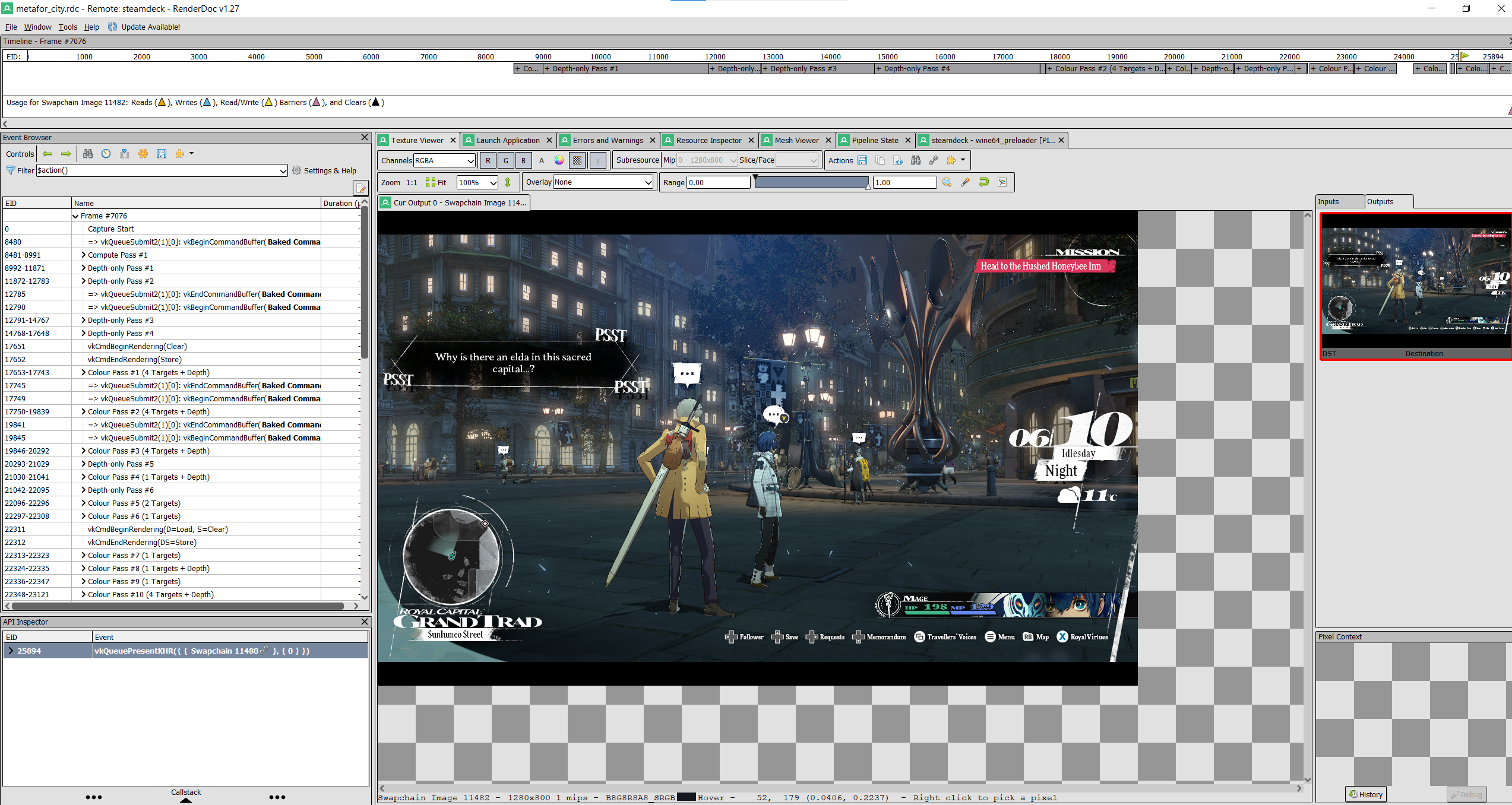Open the Event Browser extensions dropdown arrow
The height and width of the screenshot is (805, 1512).
point(191,154)
